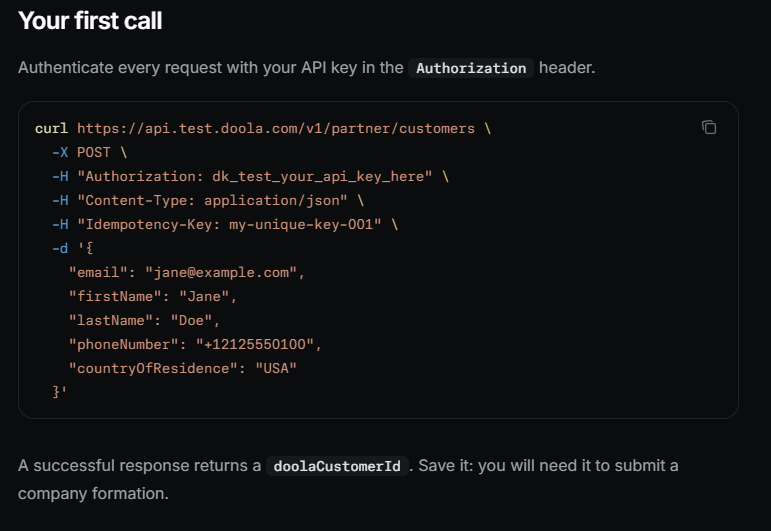Click the lastName "Doe" line
771x531 pixels.
[x=144, y=321]
